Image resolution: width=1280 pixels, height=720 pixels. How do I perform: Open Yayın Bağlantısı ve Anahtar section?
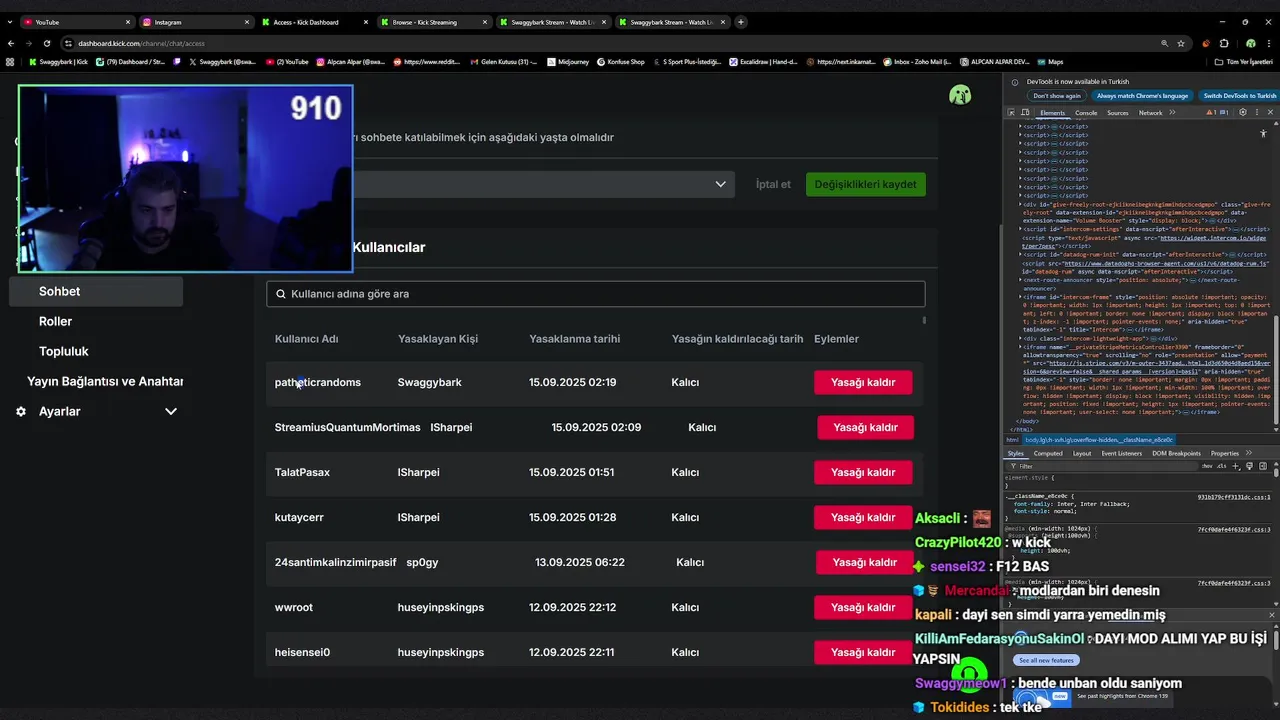(x=105, y=381)
